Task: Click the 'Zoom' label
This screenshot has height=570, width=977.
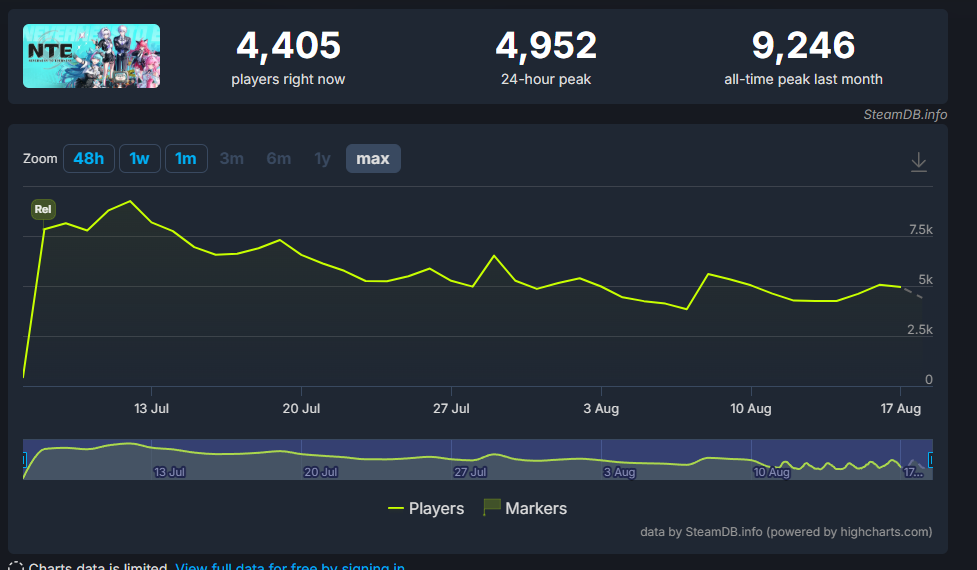Action: [x=40, y=158]
